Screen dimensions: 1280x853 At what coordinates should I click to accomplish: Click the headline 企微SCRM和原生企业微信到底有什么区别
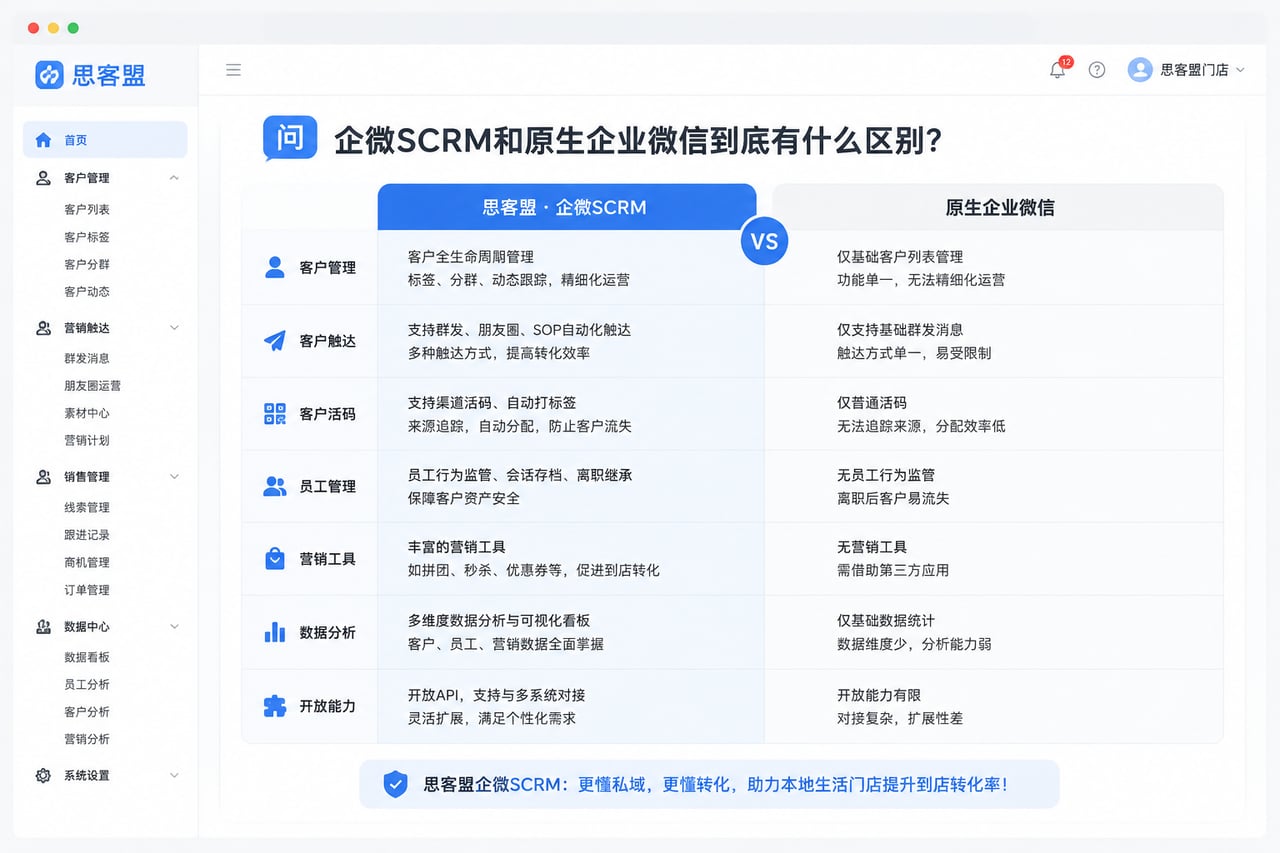tap(638, 140)
